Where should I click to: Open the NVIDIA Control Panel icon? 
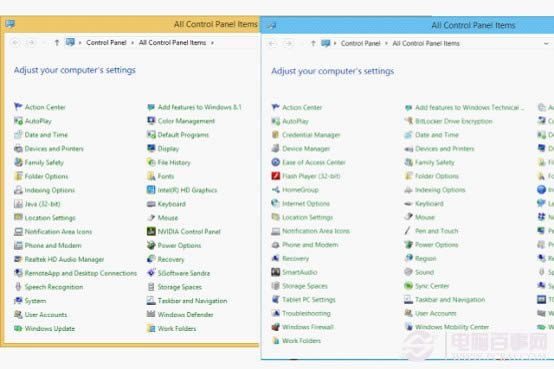pos(151,232)
